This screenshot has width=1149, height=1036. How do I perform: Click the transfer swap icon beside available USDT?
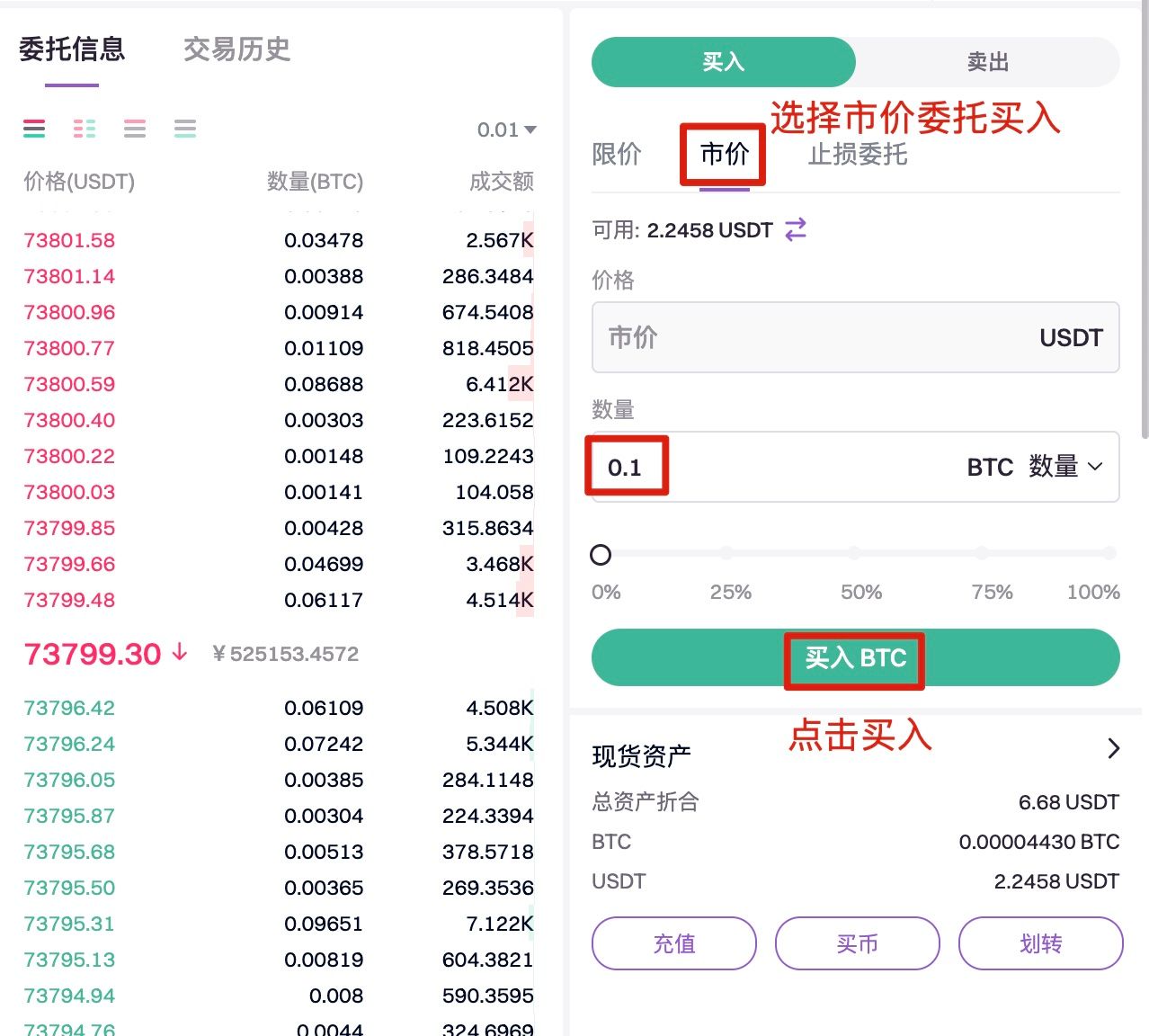[x=796, y=229]
